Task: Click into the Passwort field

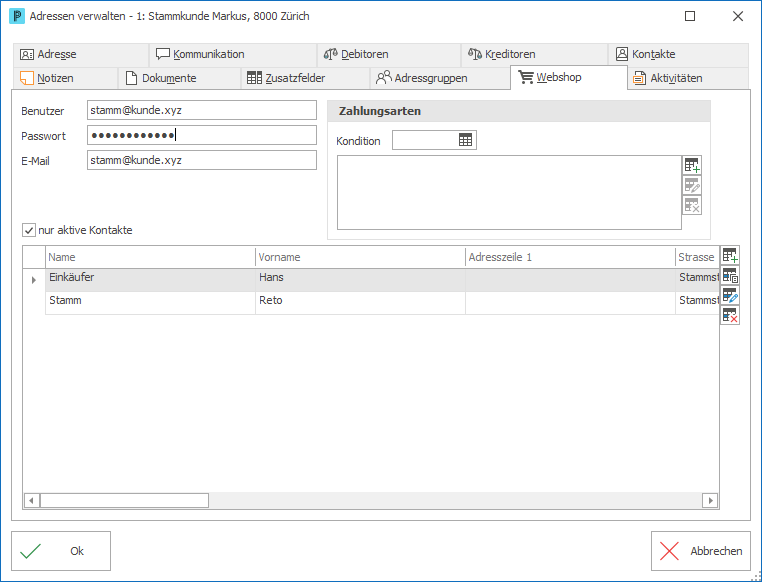Action: pyautogui.click(x=202, y=135)
